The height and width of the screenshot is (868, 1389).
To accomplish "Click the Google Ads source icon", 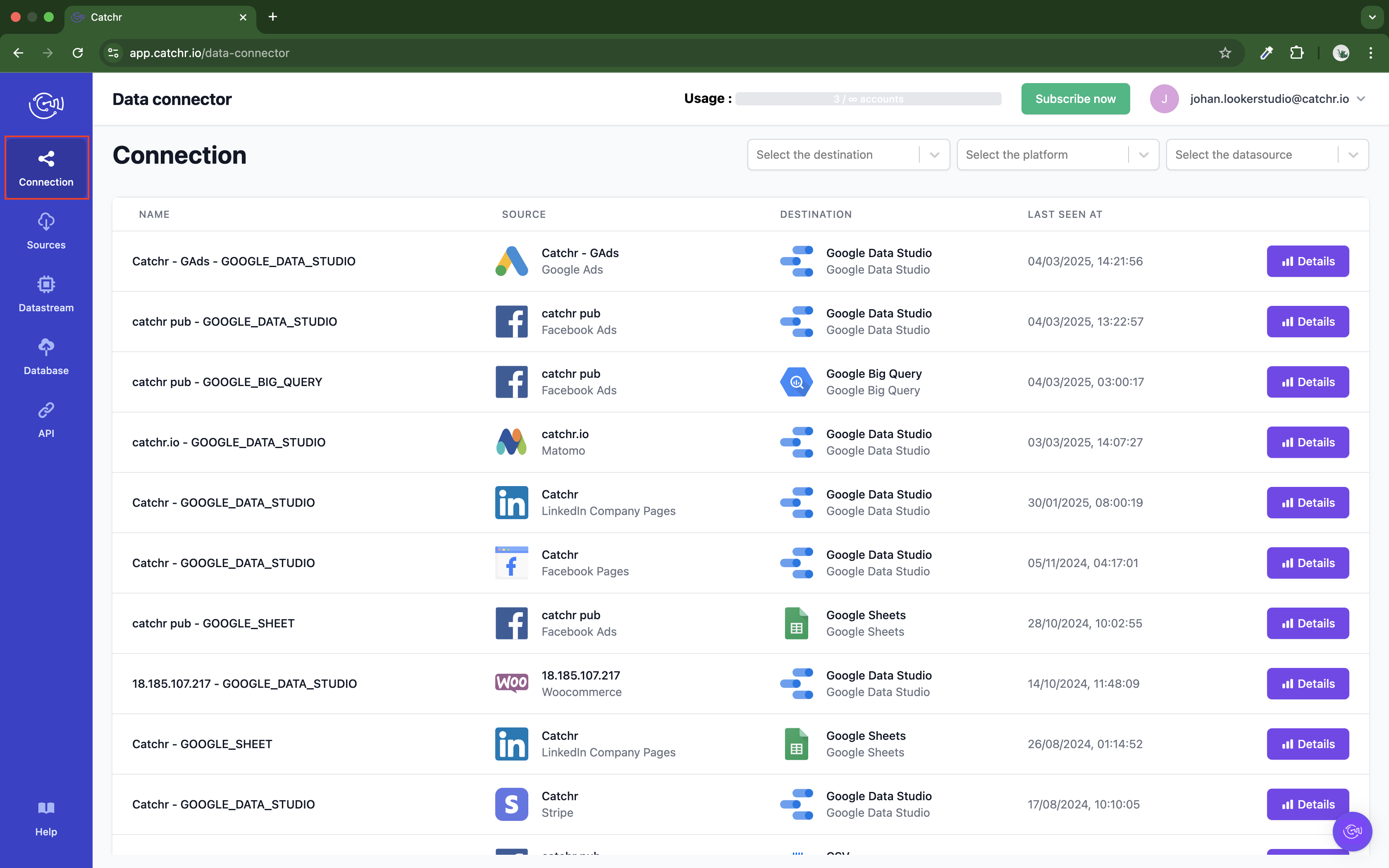I will point(511,261).
